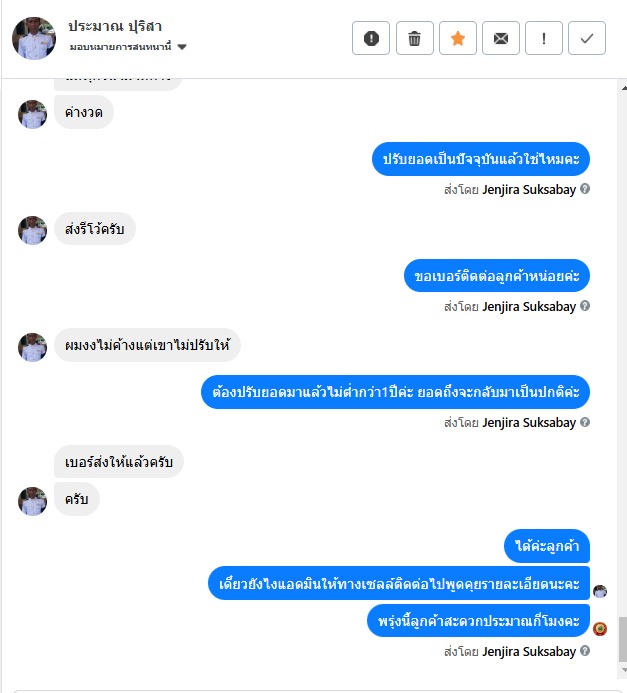The width and height of the screenshot is (627, 693).
Task: Click the spam report circle-exclamation icon
Action: pos(371,38)
